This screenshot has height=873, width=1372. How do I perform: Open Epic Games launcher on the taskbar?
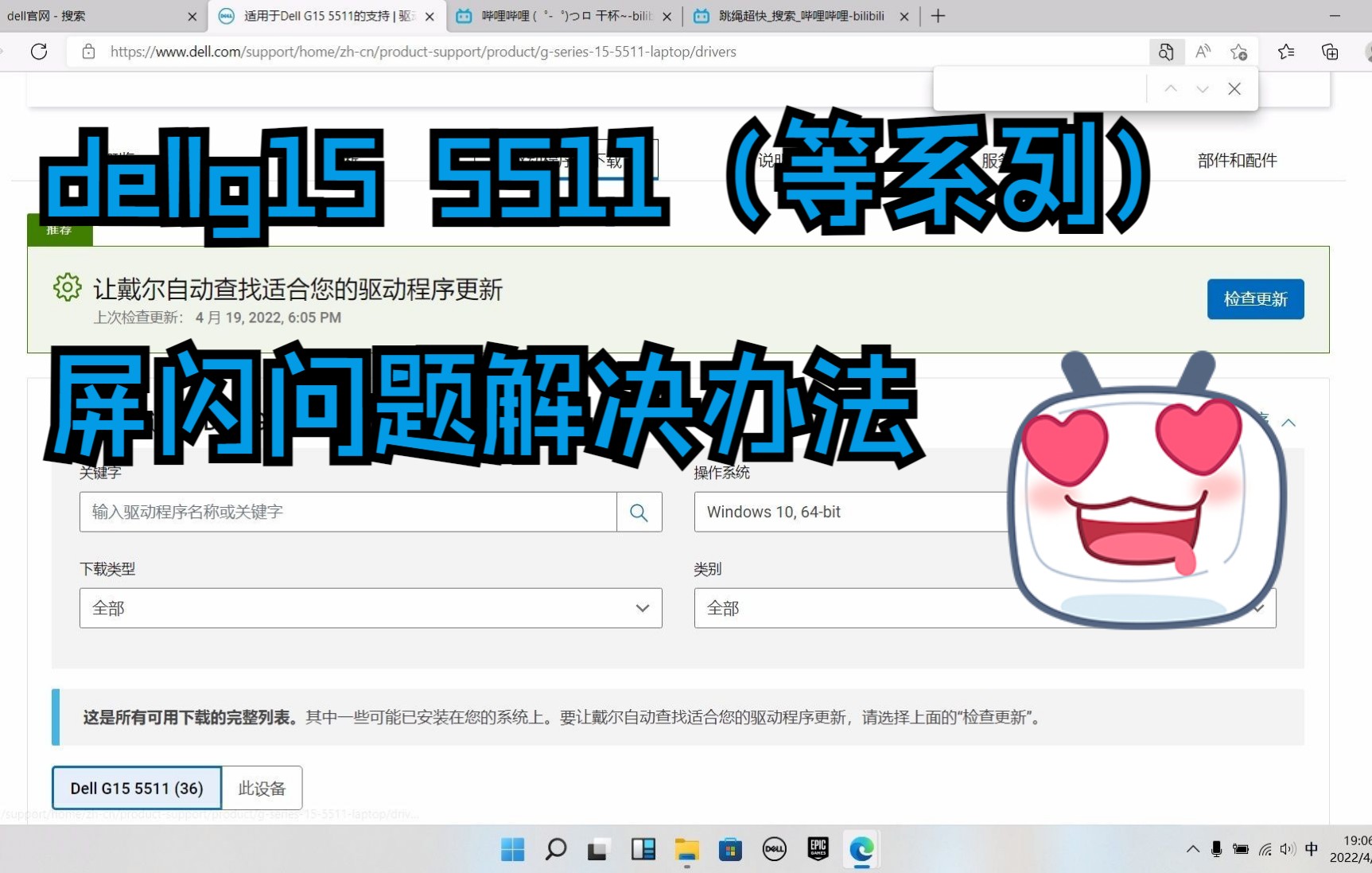pyautogui.click(x=818, y=849)
